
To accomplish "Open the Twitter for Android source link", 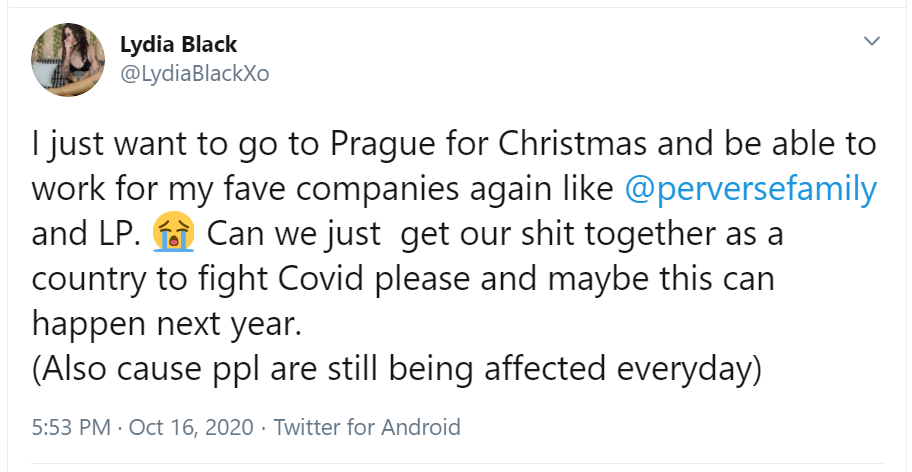I will point(367,427).
